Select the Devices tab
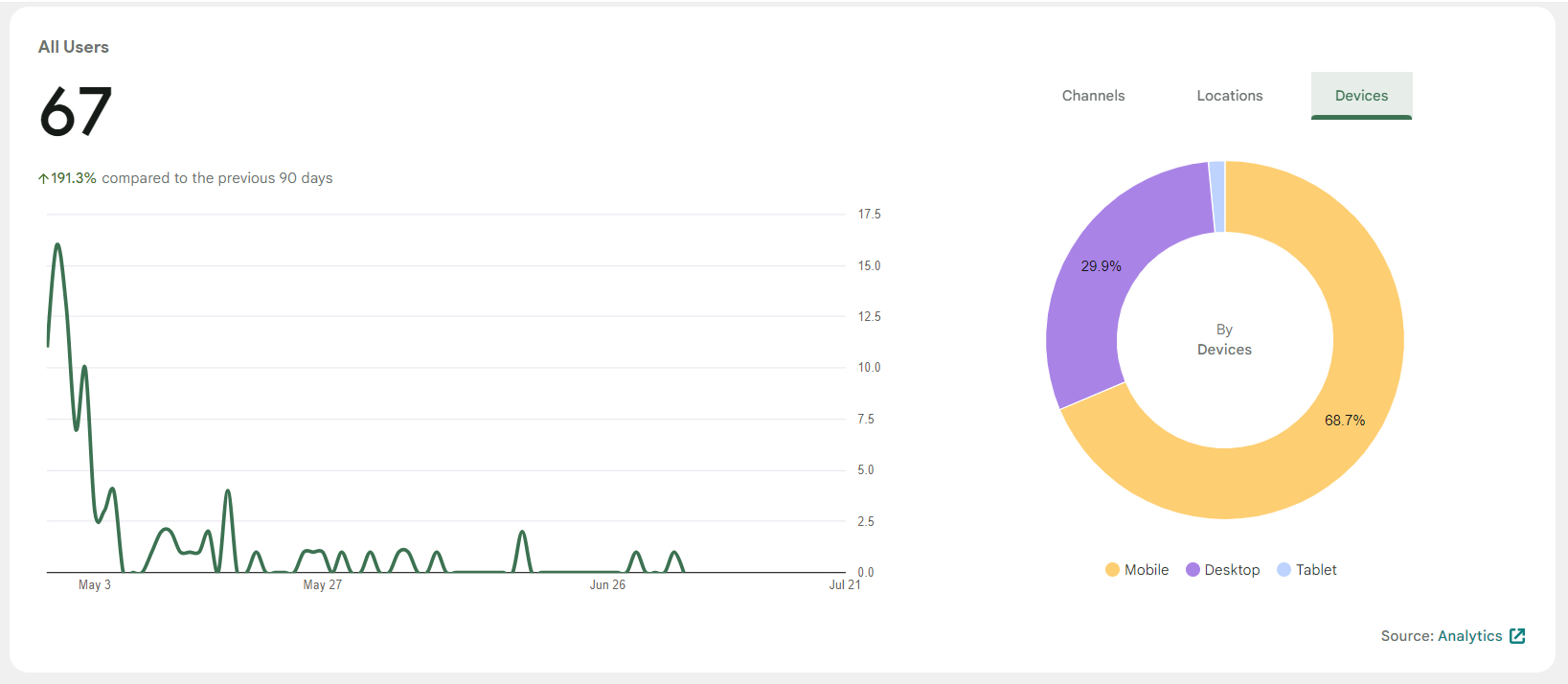Screen dimensions: 1568x684 click(x=1361, y=96)
